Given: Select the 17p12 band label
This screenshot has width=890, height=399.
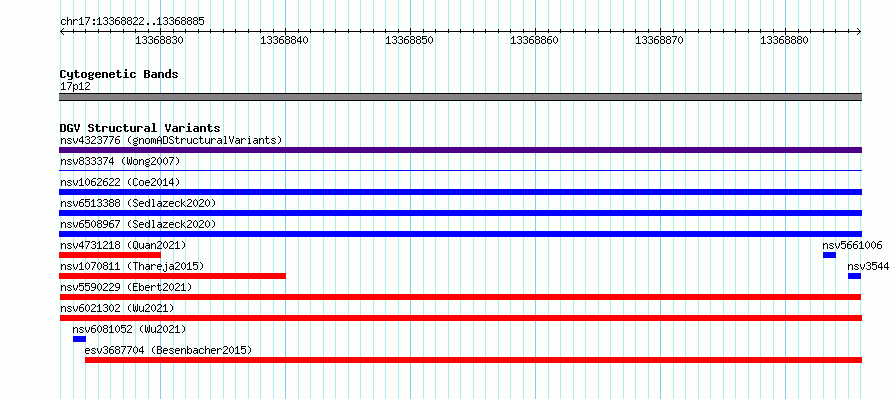Looking at the screenshot, I should click(75, 86).
